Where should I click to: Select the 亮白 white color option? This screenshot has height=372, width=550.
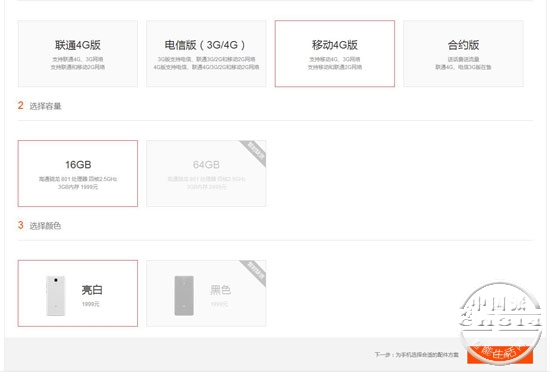coord(78,293)
